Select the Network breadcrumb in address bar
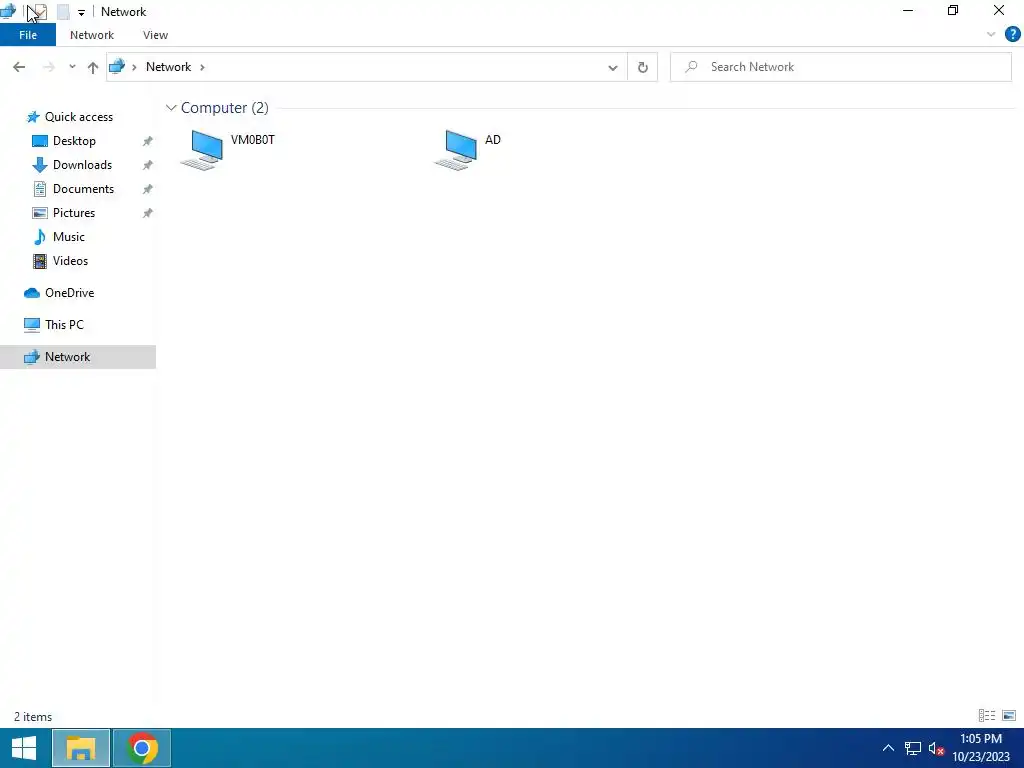Image resolution: width=1024 pixels, height=768 pixels. (168, 67)
